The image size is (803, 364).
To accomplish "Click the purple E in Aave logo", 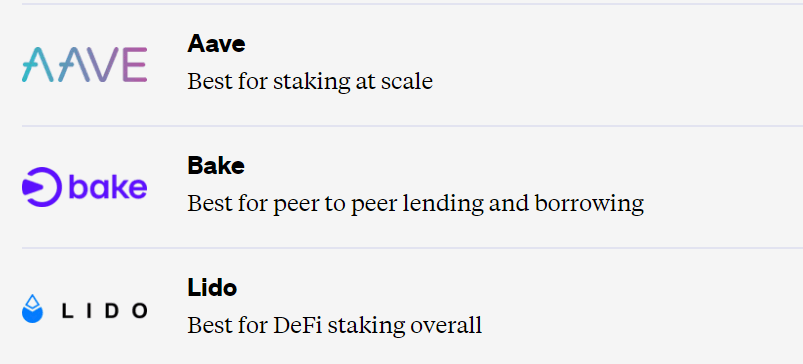I will click(135, 65).
